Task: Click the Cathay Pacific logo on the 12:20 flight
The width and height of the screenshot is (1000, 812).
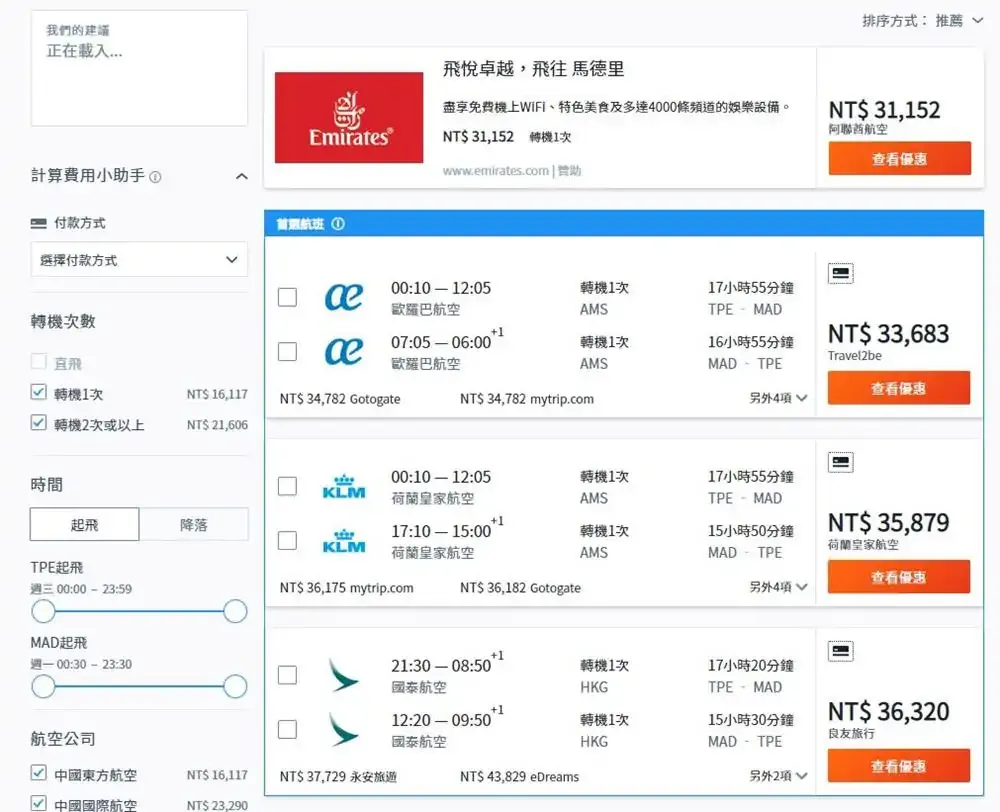Action: point(344,730)
